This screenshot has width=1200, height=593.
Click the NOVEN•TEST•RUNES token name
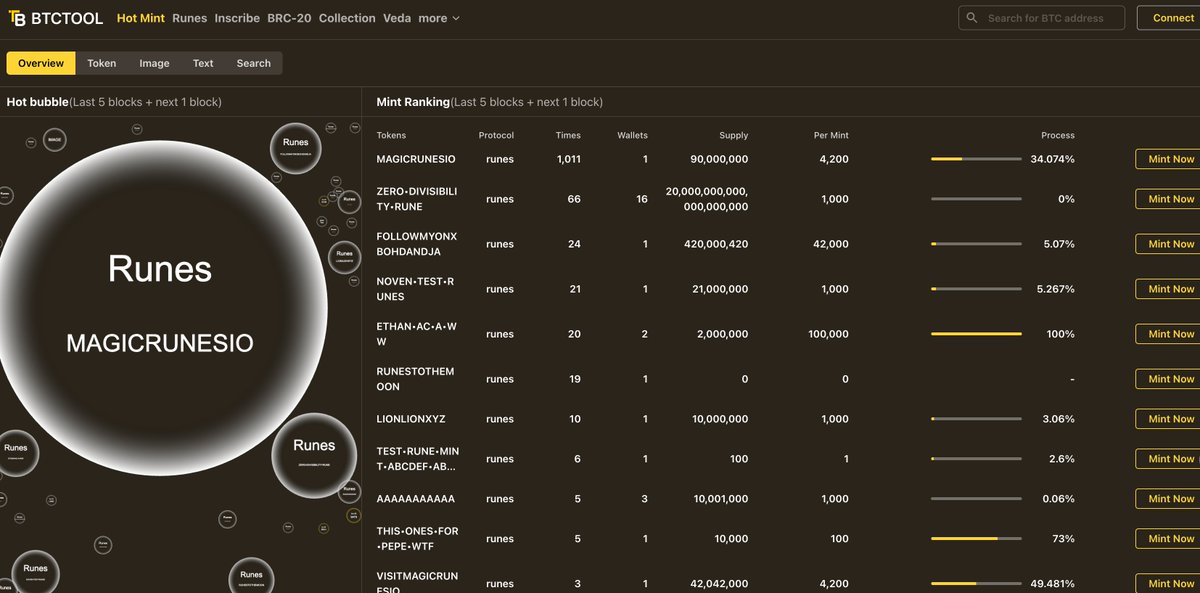click(x=415, y=289)
